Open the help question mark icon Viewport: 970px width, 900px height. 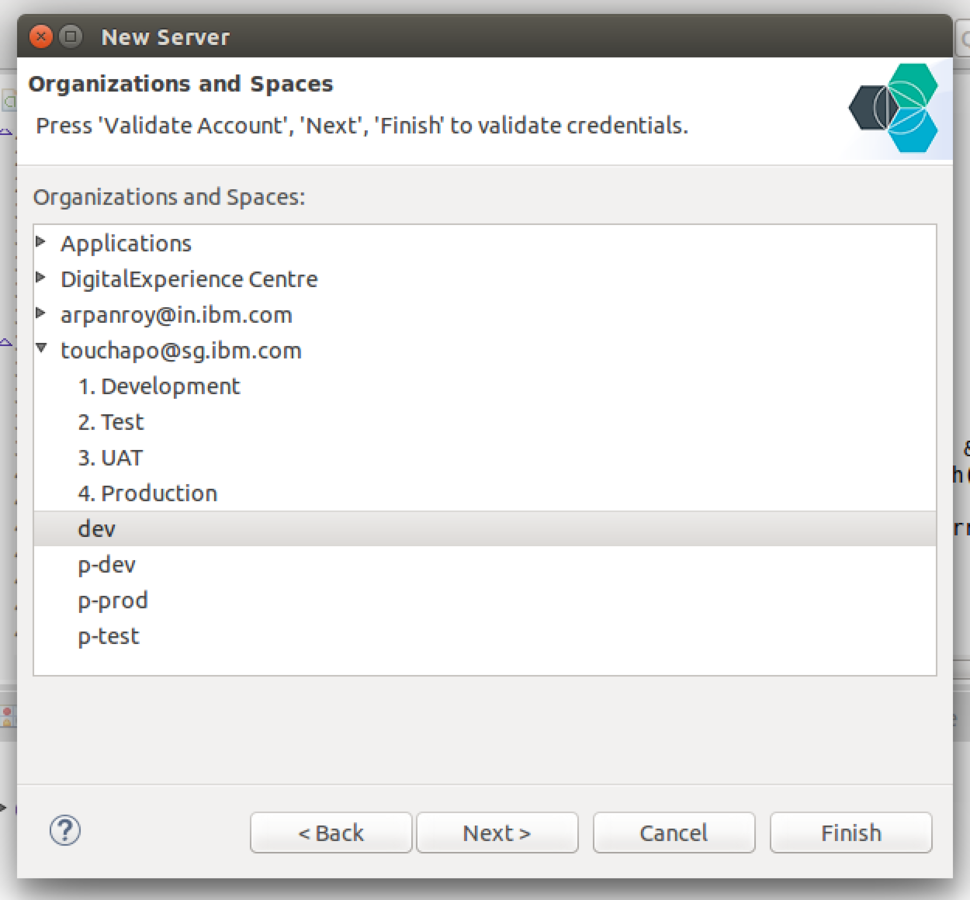pos(65,831)
